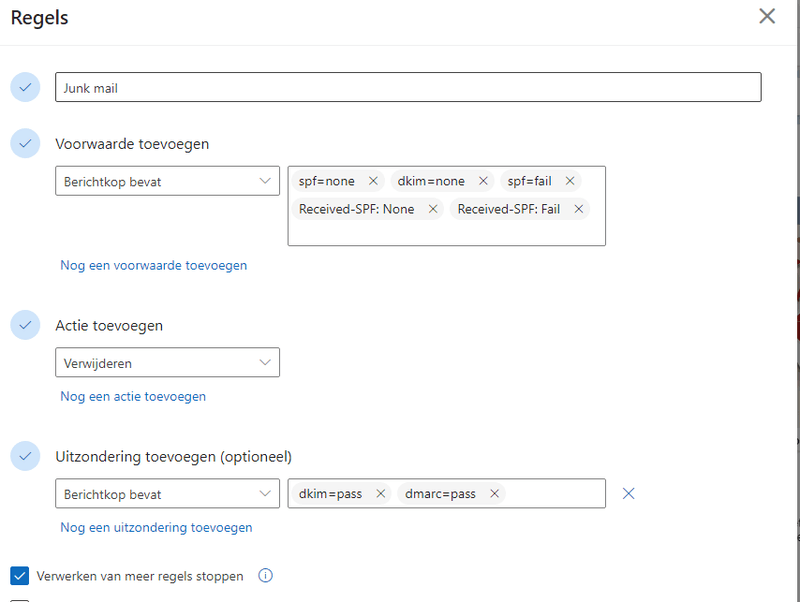Click Nog een uitzondering toevoegen
This screenshot has height=602, width=800.
click(x=156, y=527)
